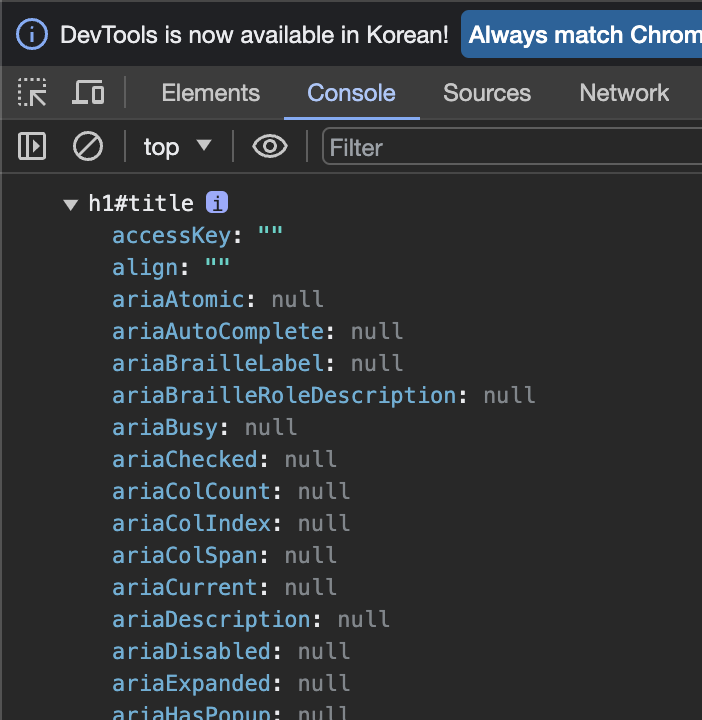Click the ariaAutoComplete property
Viewport: 702px width, 720px height.
[x=258, y=332]
